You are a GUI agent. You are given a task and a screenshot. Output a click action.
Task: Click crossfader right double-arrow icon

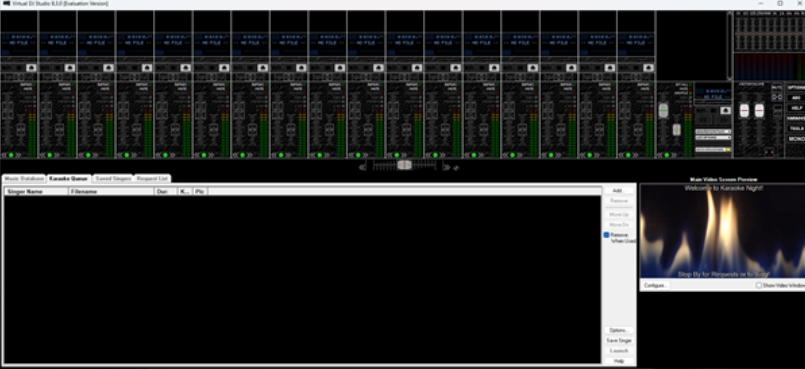click(446, 167)
